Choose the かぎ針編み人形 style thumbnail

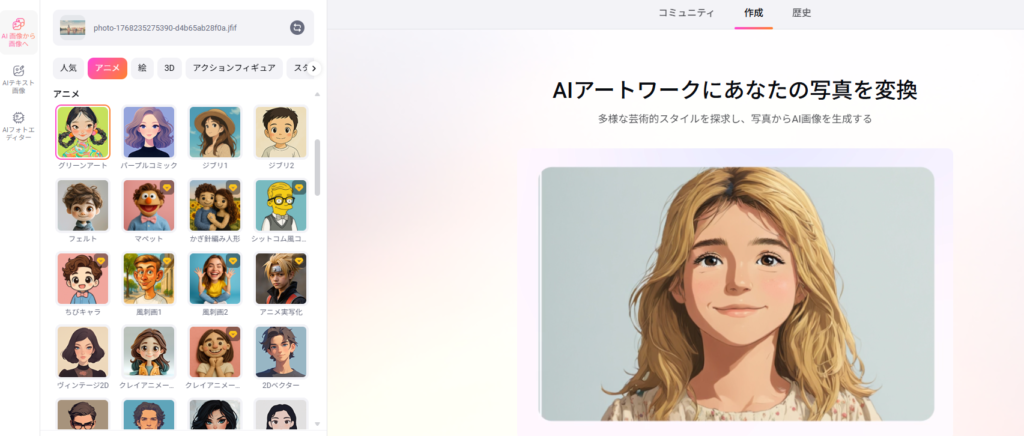coord(215,205)
